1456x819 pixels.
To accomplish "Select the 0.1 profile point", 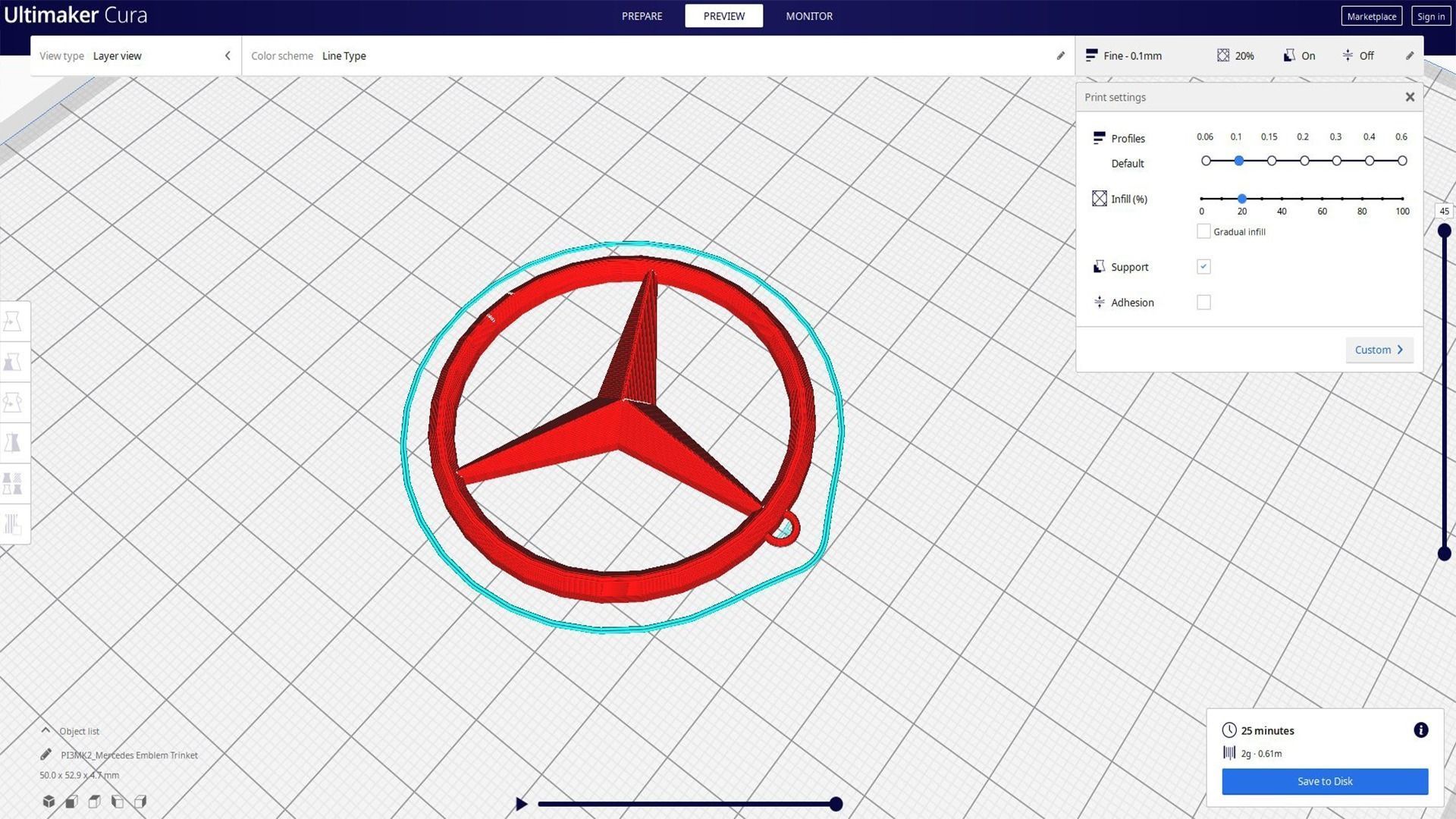I will (1239, 161).
